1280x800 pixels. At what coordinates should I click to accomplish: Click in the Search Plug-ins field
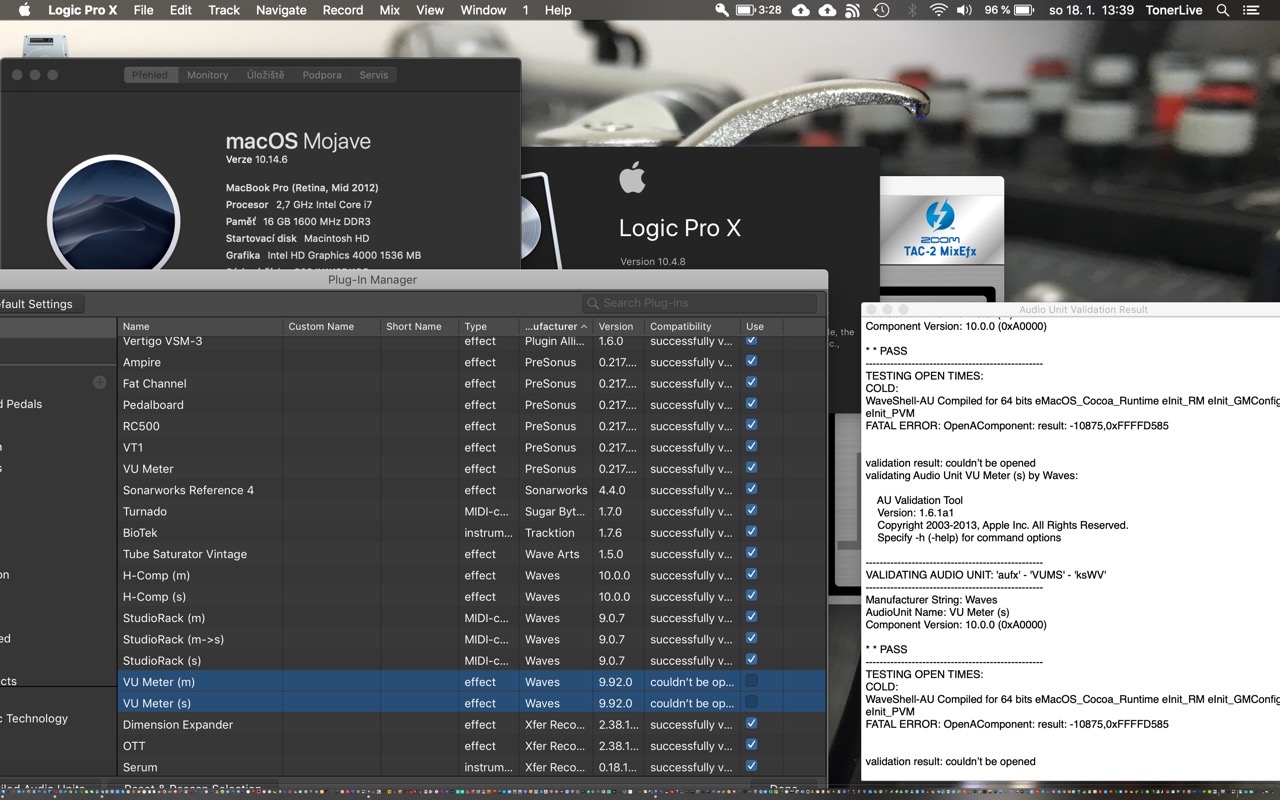[x=699, y=303]
